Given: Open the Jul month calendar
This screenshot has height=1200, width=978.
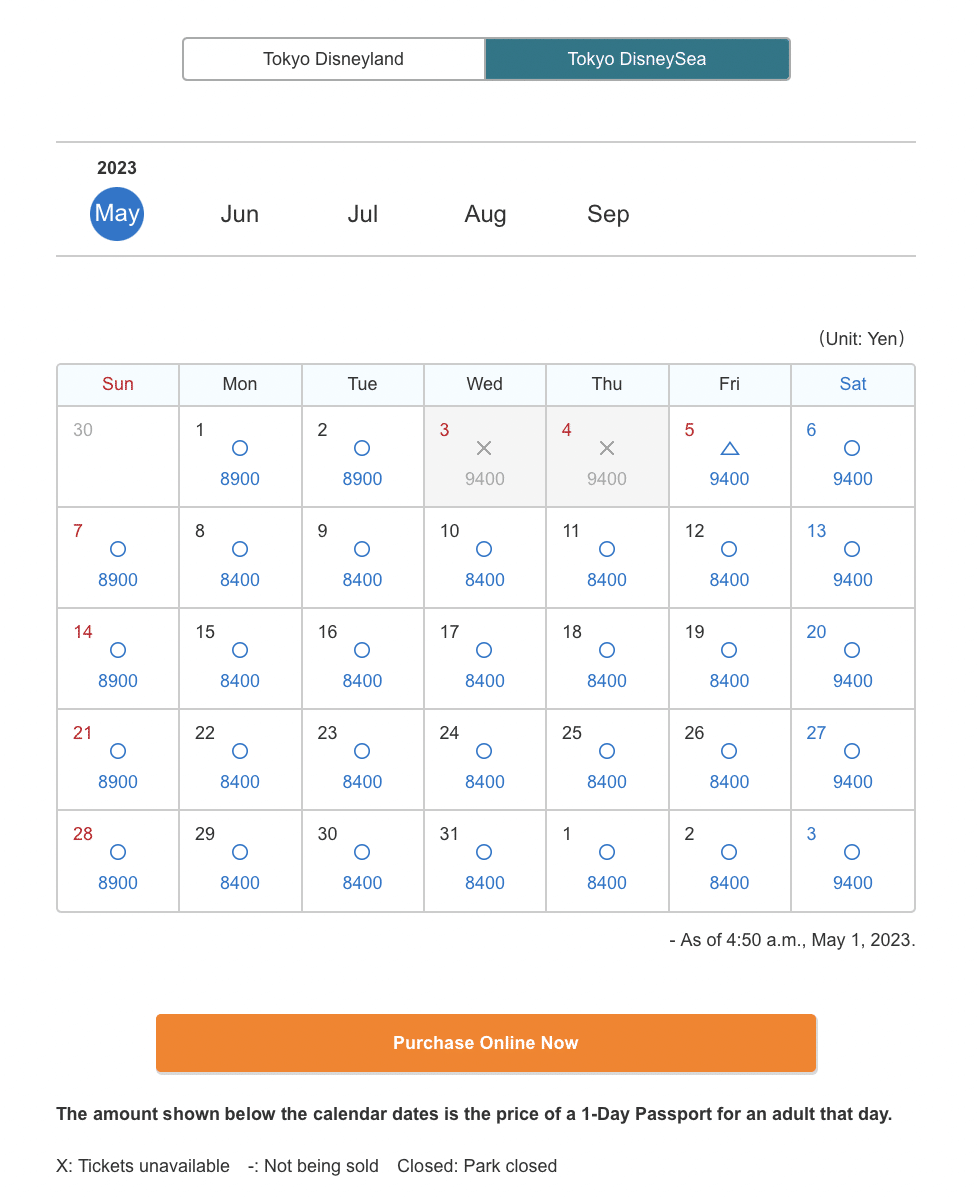Looking at the screenshot, I should point(363,214).
